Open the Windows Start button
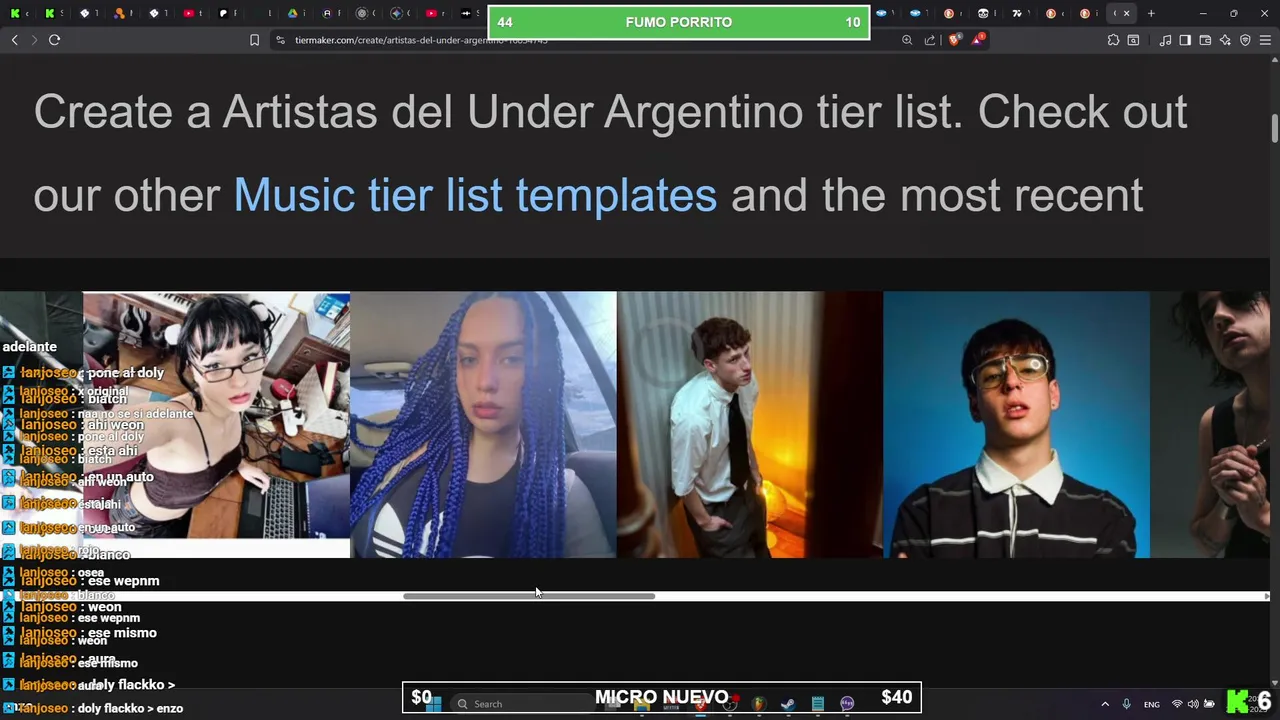The image size is (1280, 720). pyautogui.click(x=433, y=704)
